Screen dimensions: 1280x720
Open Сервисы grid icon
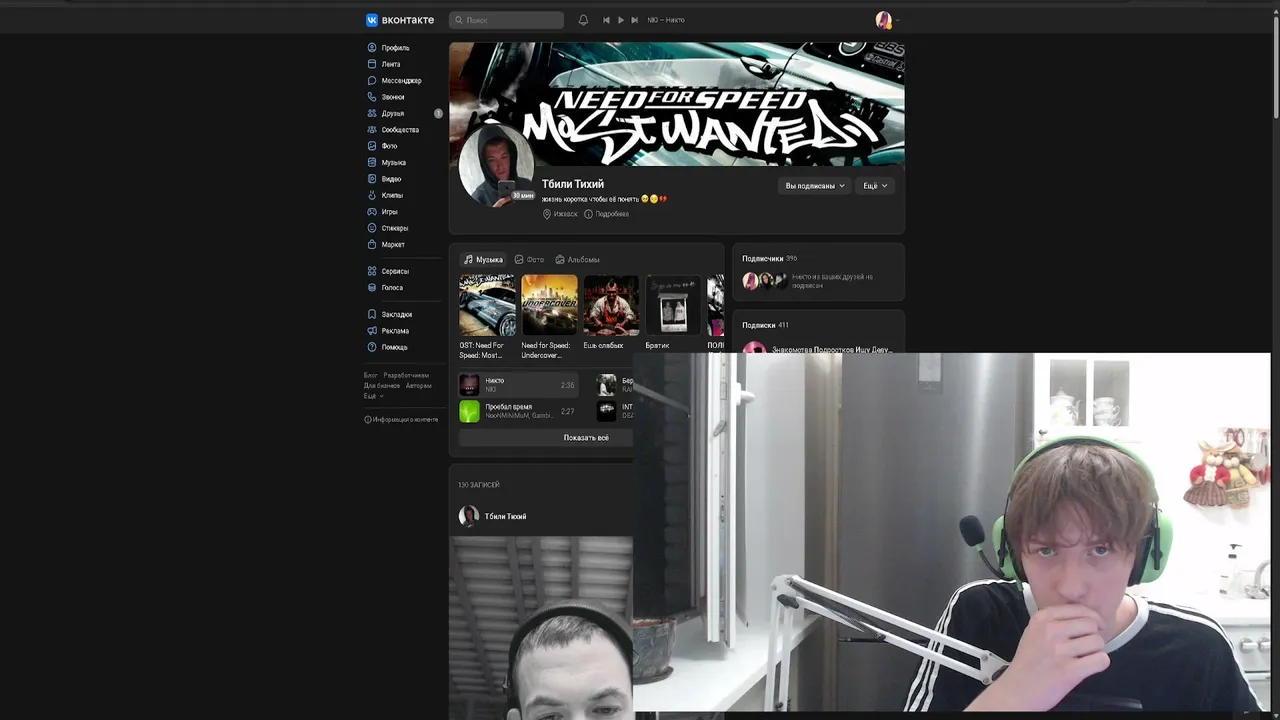click(x=372, y=271)
